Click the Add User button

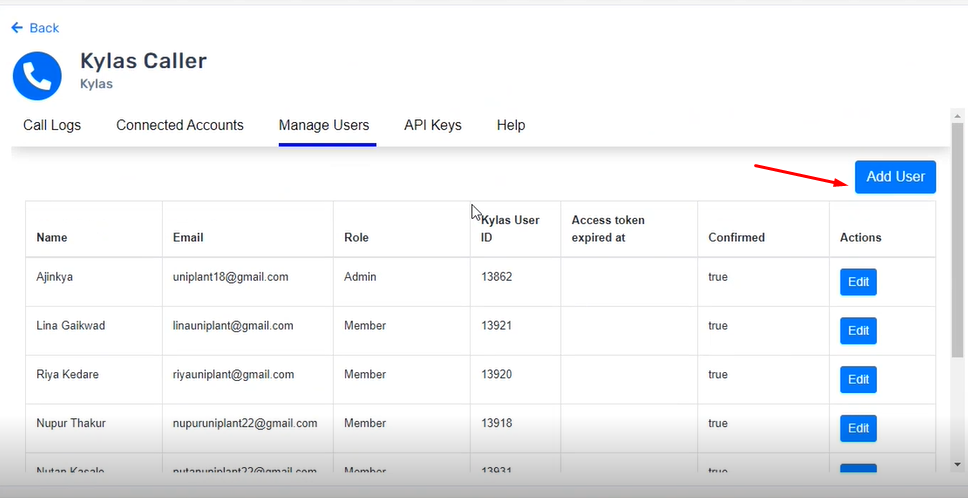[895, 176]
